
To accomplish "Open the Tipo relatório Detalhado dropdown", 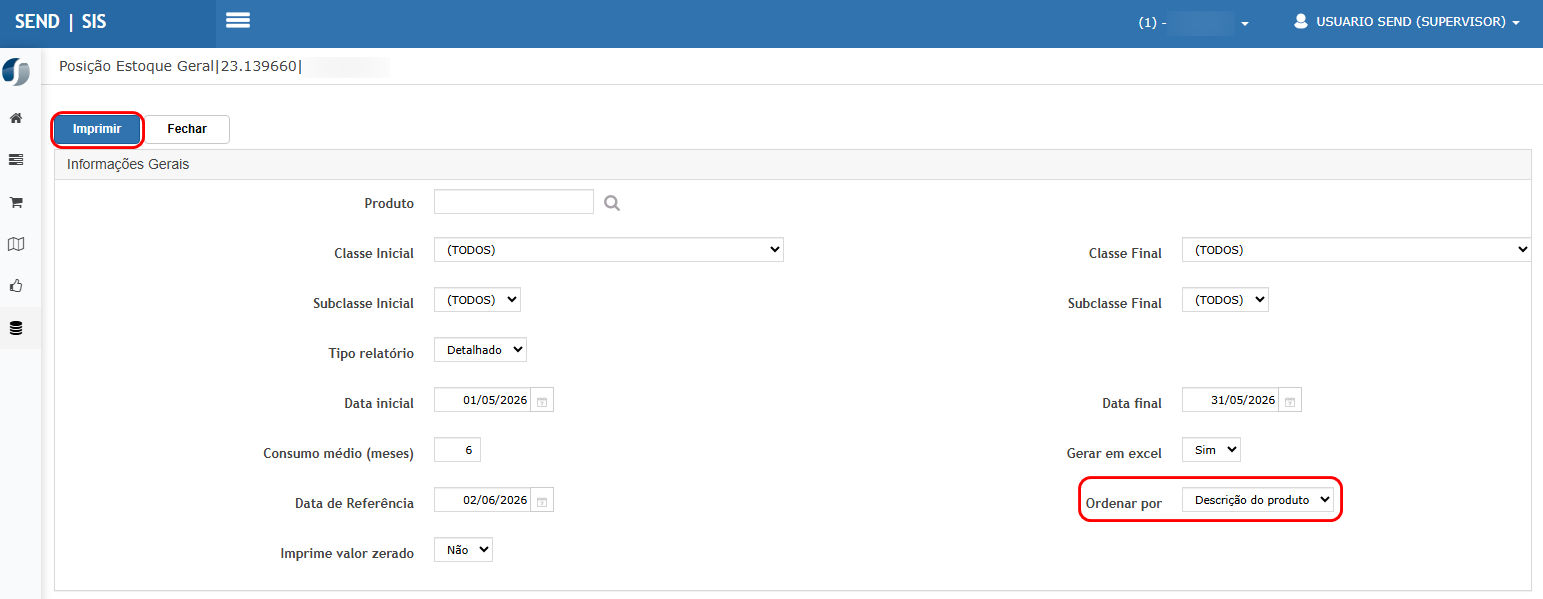I will pyautogui.click(x=480, y=350).
